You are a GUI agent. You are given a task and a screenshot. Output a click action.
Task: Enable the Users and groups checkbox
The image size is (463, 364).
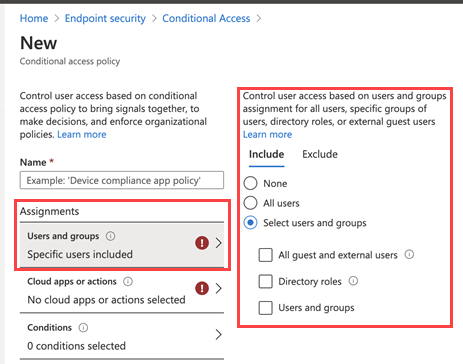(x=266, y=308)
